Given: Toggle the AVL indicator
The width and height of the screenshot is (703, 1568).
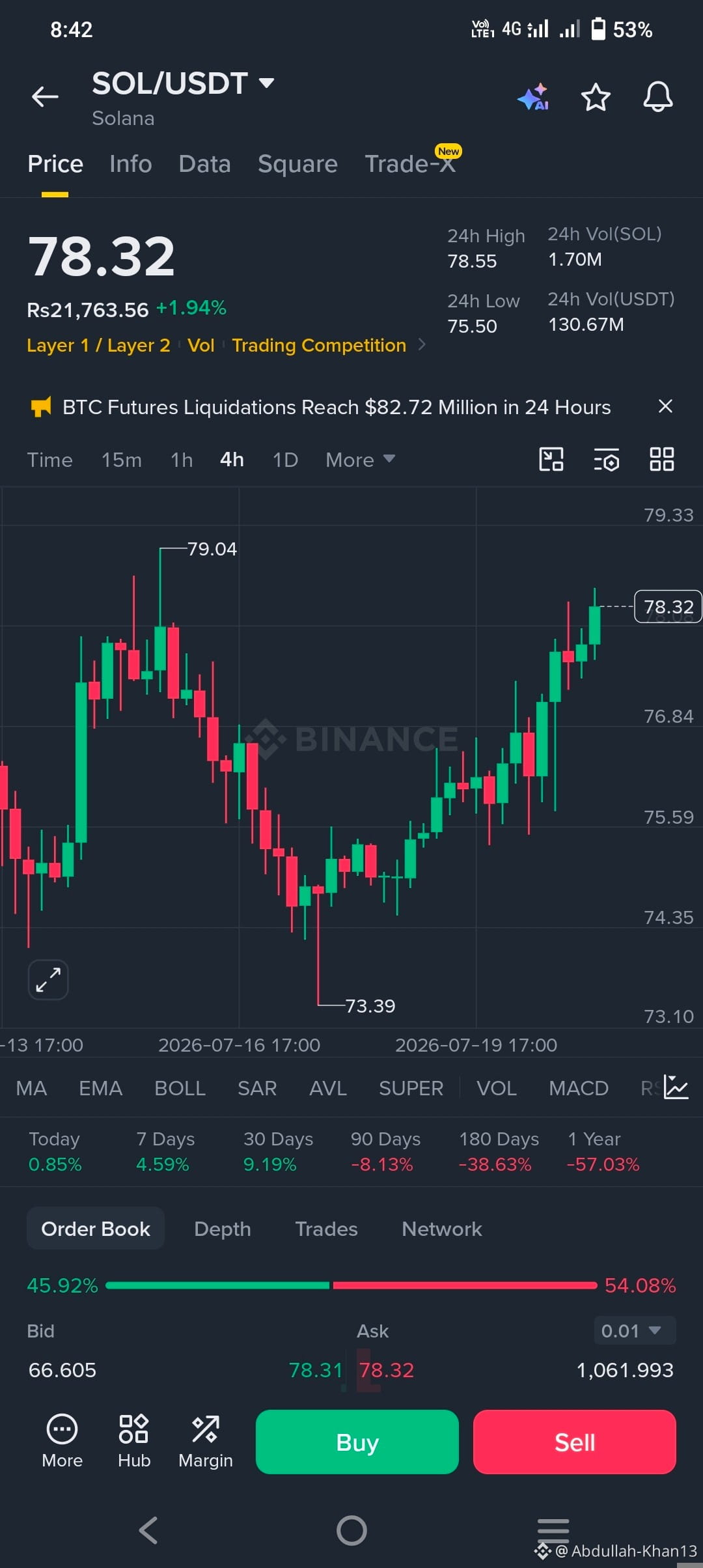Looking at the screenshot, I should 328,1088.
